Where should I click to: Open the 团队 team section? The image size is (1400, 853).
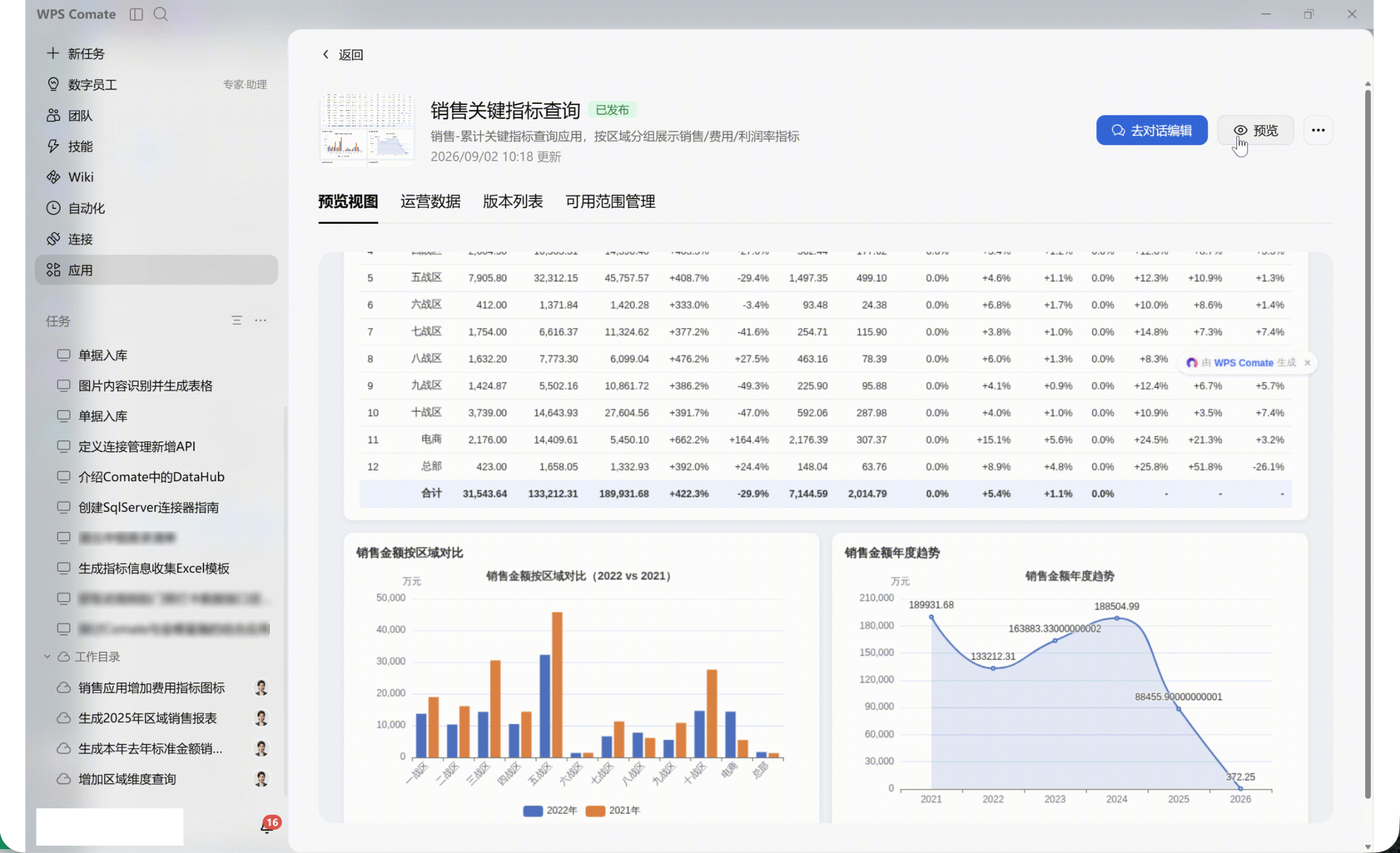tap(156, 115)
